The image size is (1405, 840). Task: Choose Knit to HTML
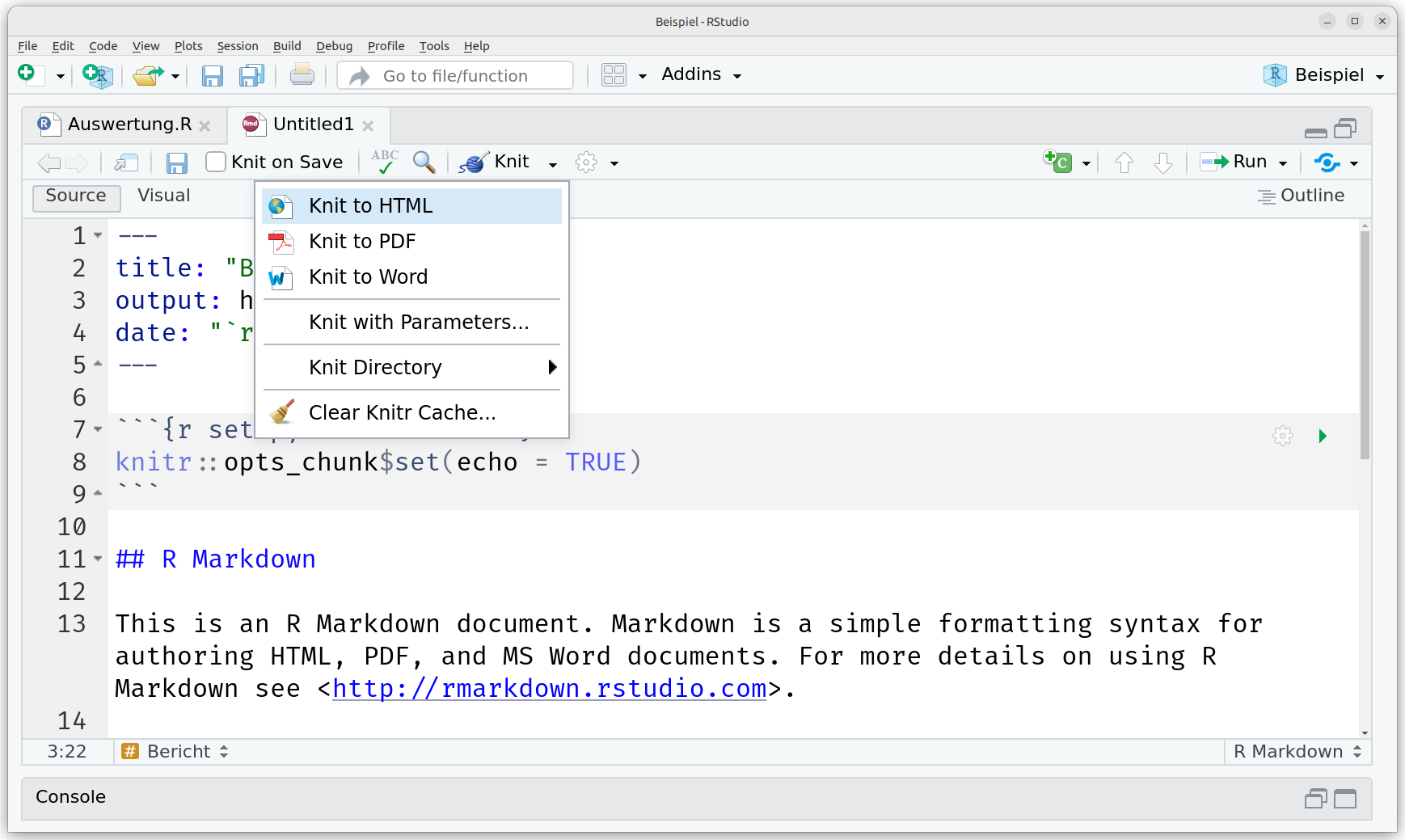pos(411,206)
